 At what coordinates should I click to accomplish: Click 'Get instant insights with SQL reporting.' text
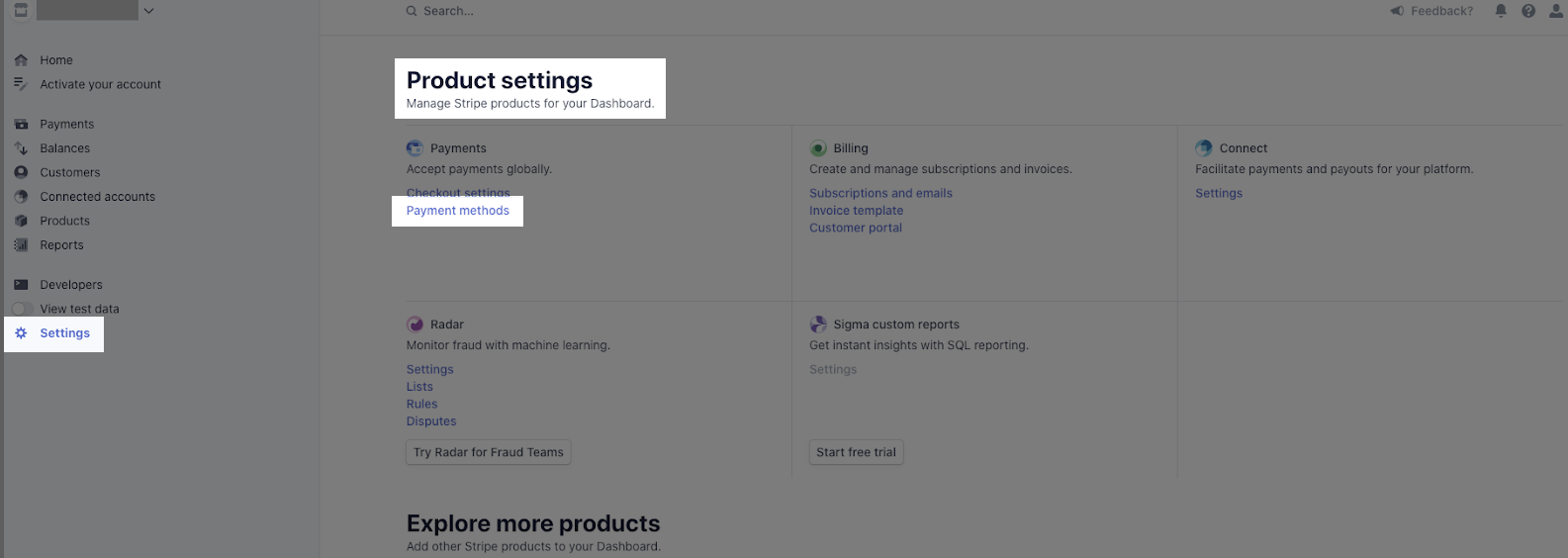click(x=919, y=345)
